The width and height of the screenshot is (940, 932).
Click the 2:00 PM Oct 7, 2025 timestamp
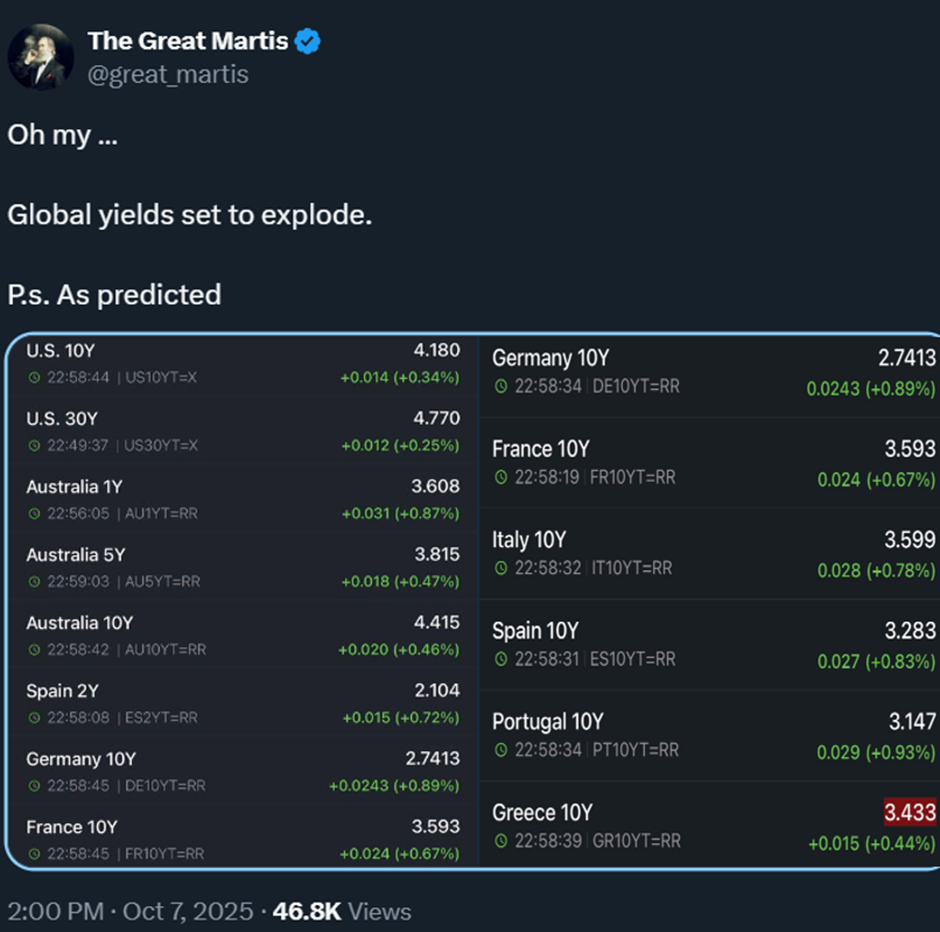(x=128, y=911)
